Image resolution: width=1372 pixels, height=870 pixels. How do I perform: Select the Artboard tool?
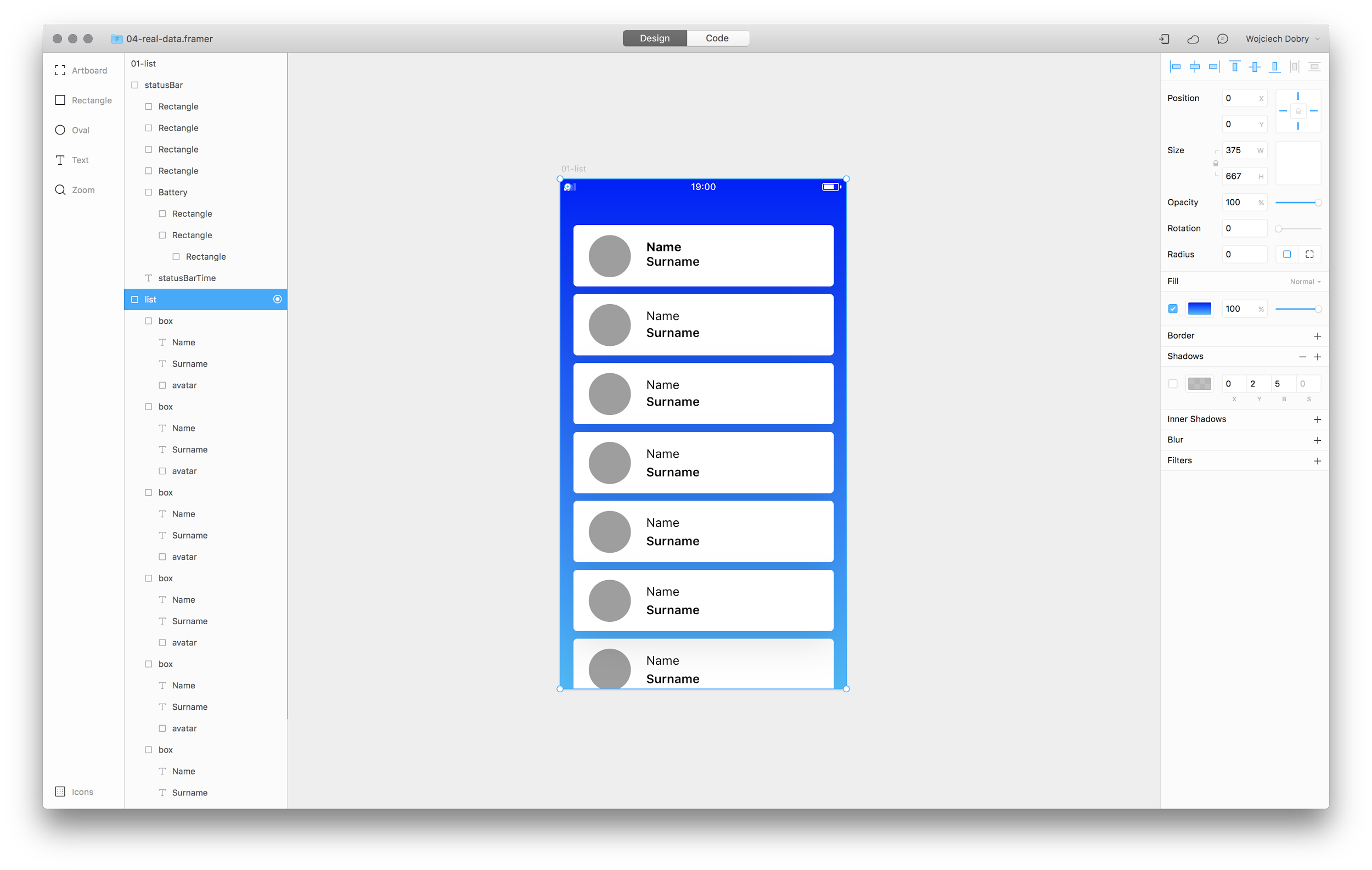point(80,70)
